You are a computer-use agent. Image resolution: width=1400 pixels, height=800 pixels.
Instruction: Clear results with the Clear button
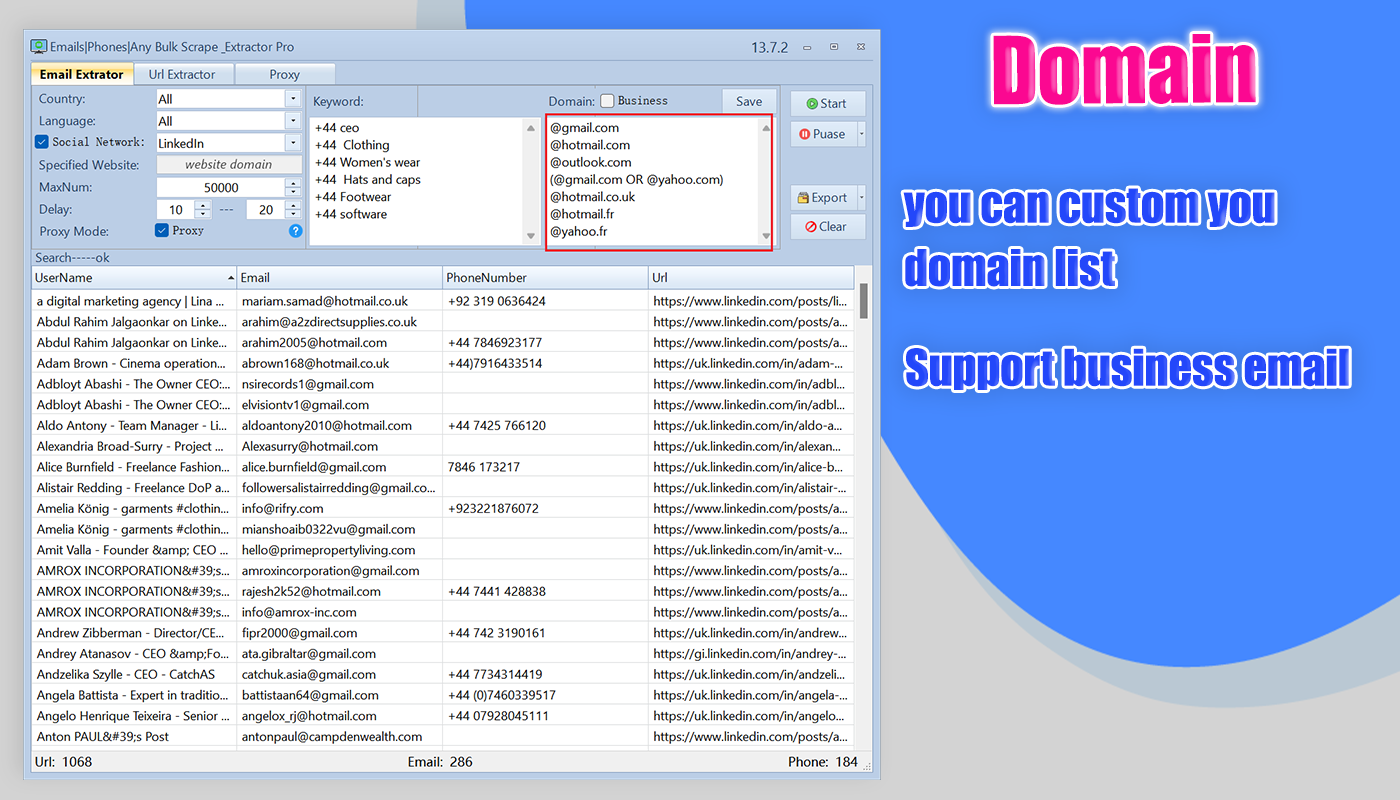[828, 227]
